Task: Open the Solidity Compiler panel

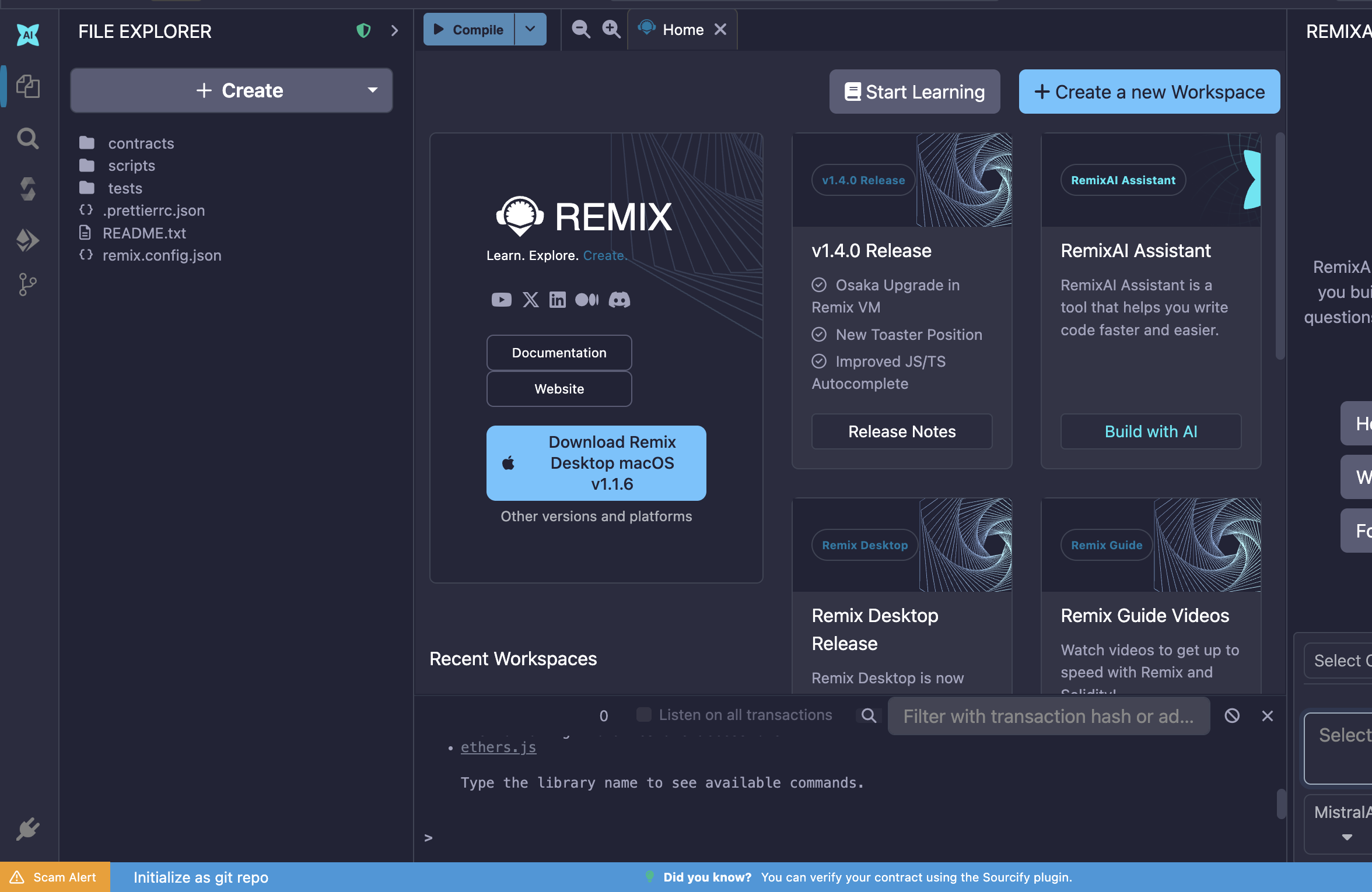Action: 28,188
